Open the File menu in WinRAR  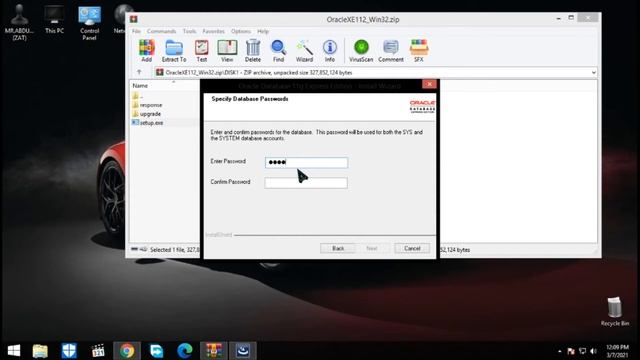click(x=136, y=31)
